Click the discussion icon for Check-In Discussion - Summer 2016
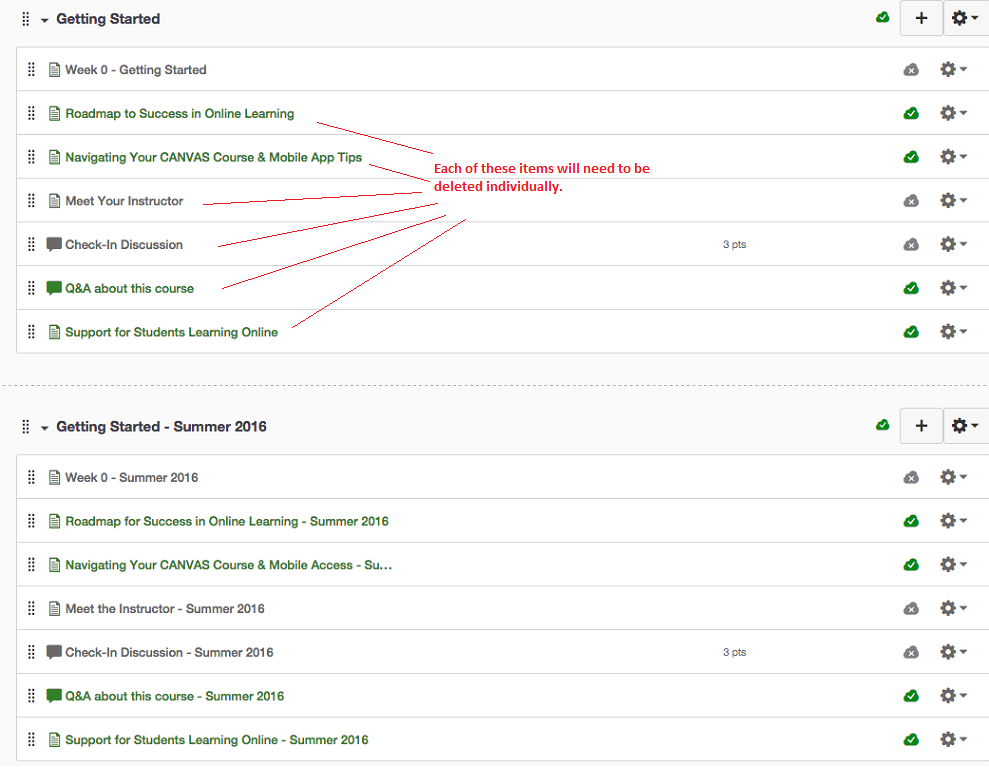Viewport: 989px width, 767px height. (x=54, y=652)
